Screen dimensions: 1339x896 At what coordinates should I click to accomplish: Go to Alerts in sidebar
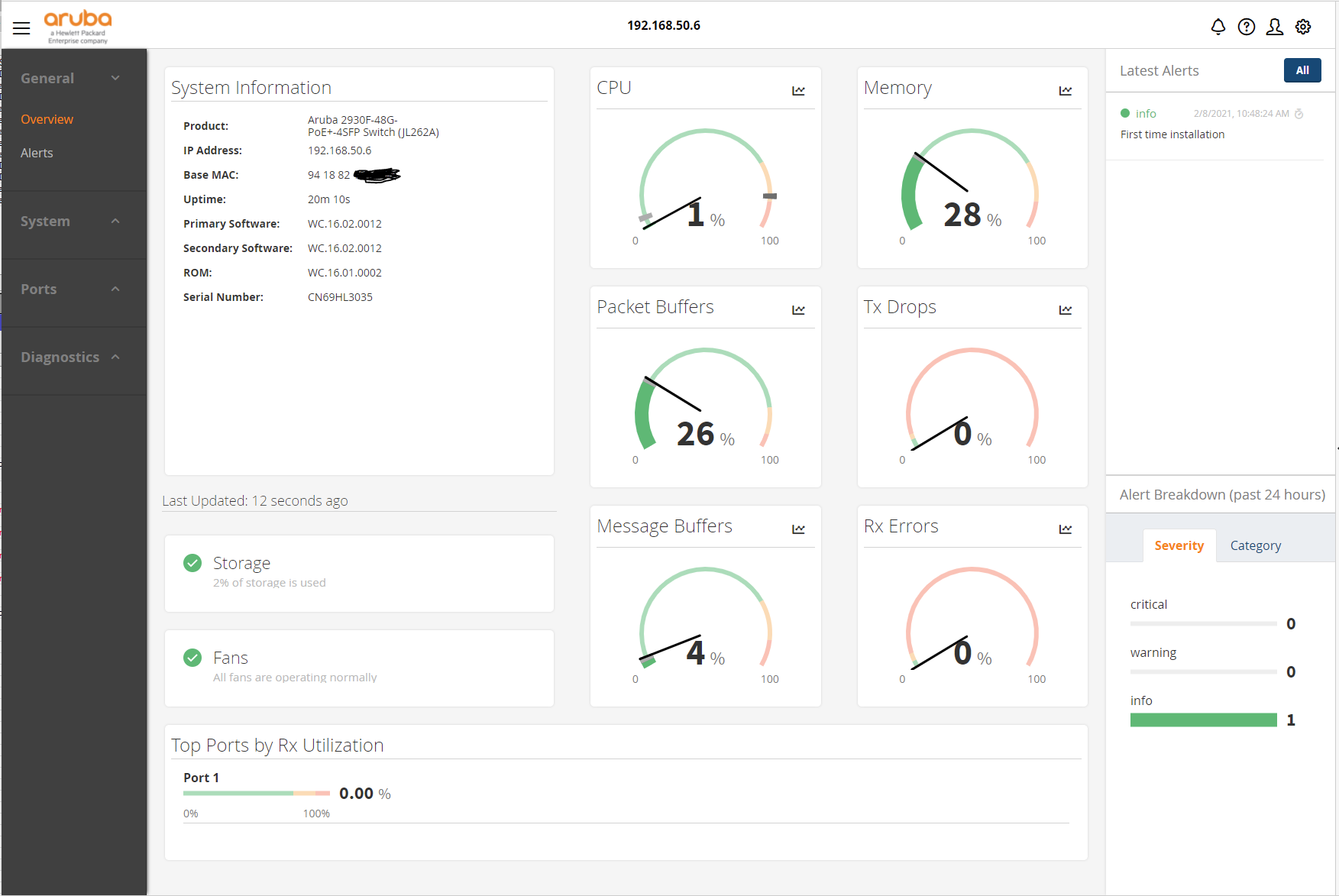pyautogui.click(x=37, y=153)
